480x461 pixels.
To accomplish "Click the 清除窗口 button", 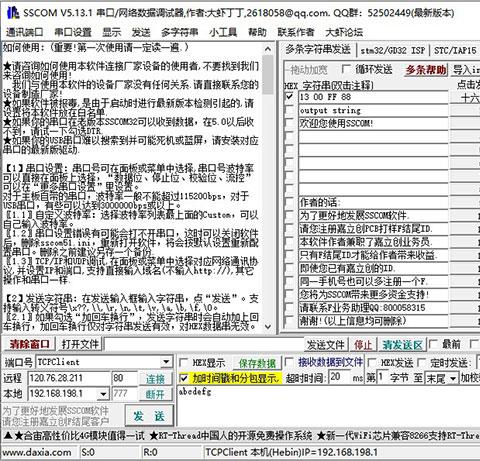I will tap(29, 344).
